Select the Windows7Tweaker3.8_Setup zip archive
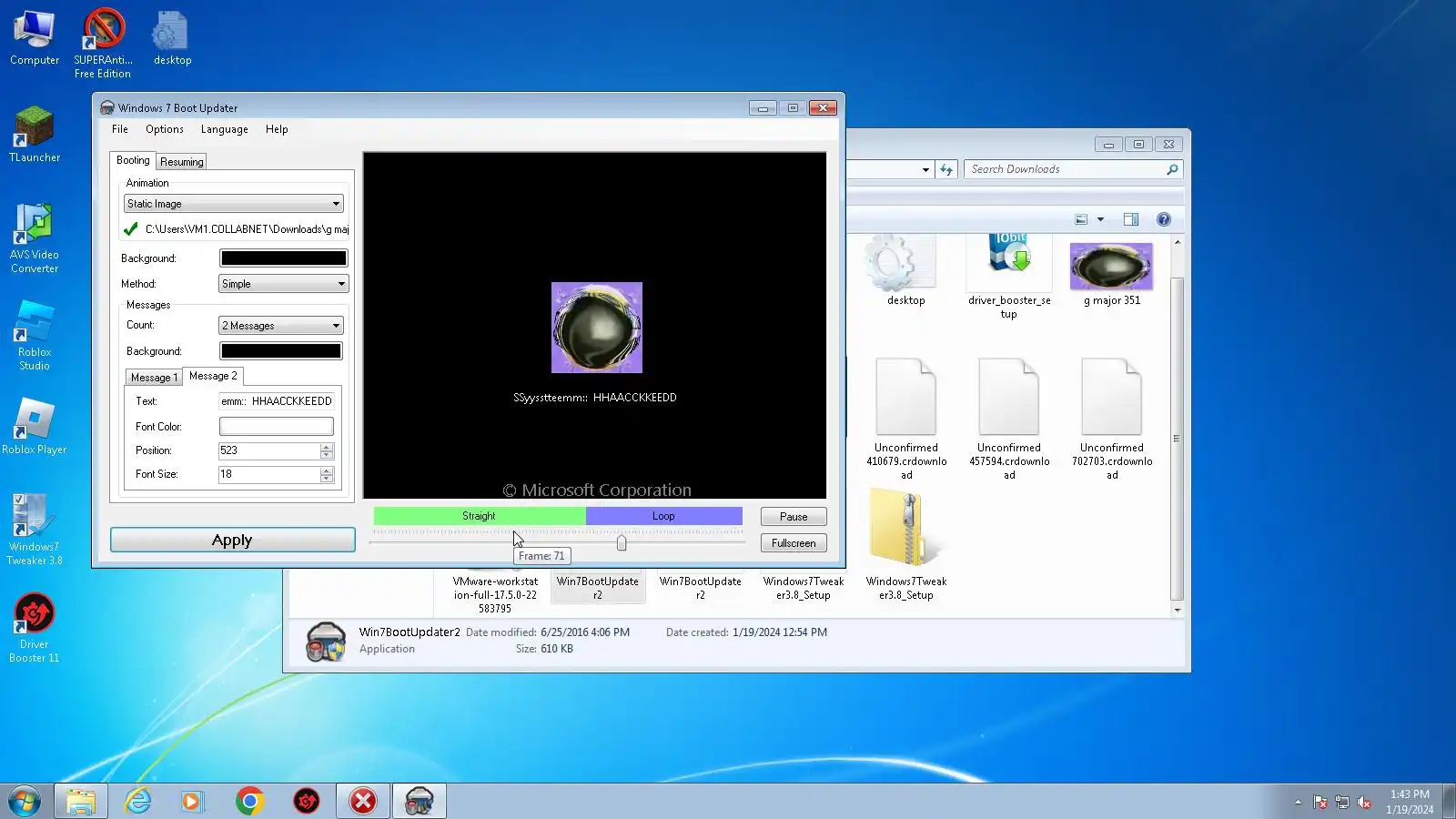 click(906, 546)
